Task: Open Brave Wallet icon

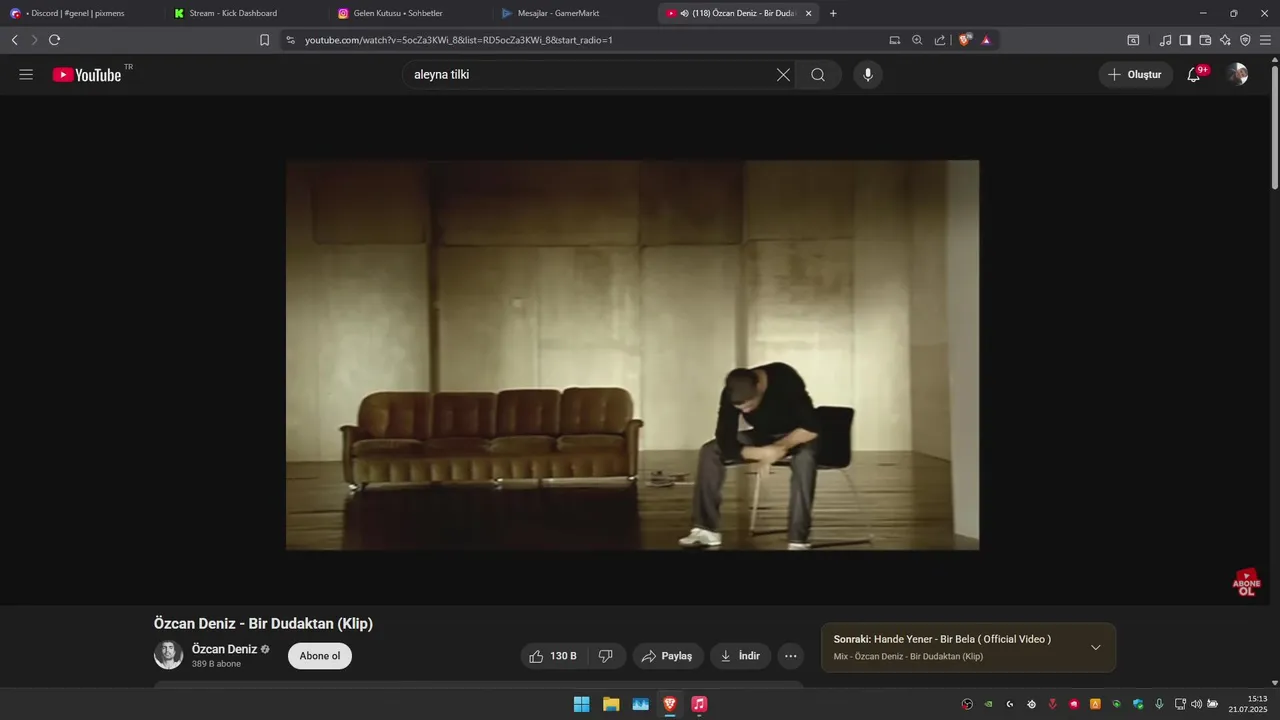Action: pyautogui.click(x=1205, y=40)
